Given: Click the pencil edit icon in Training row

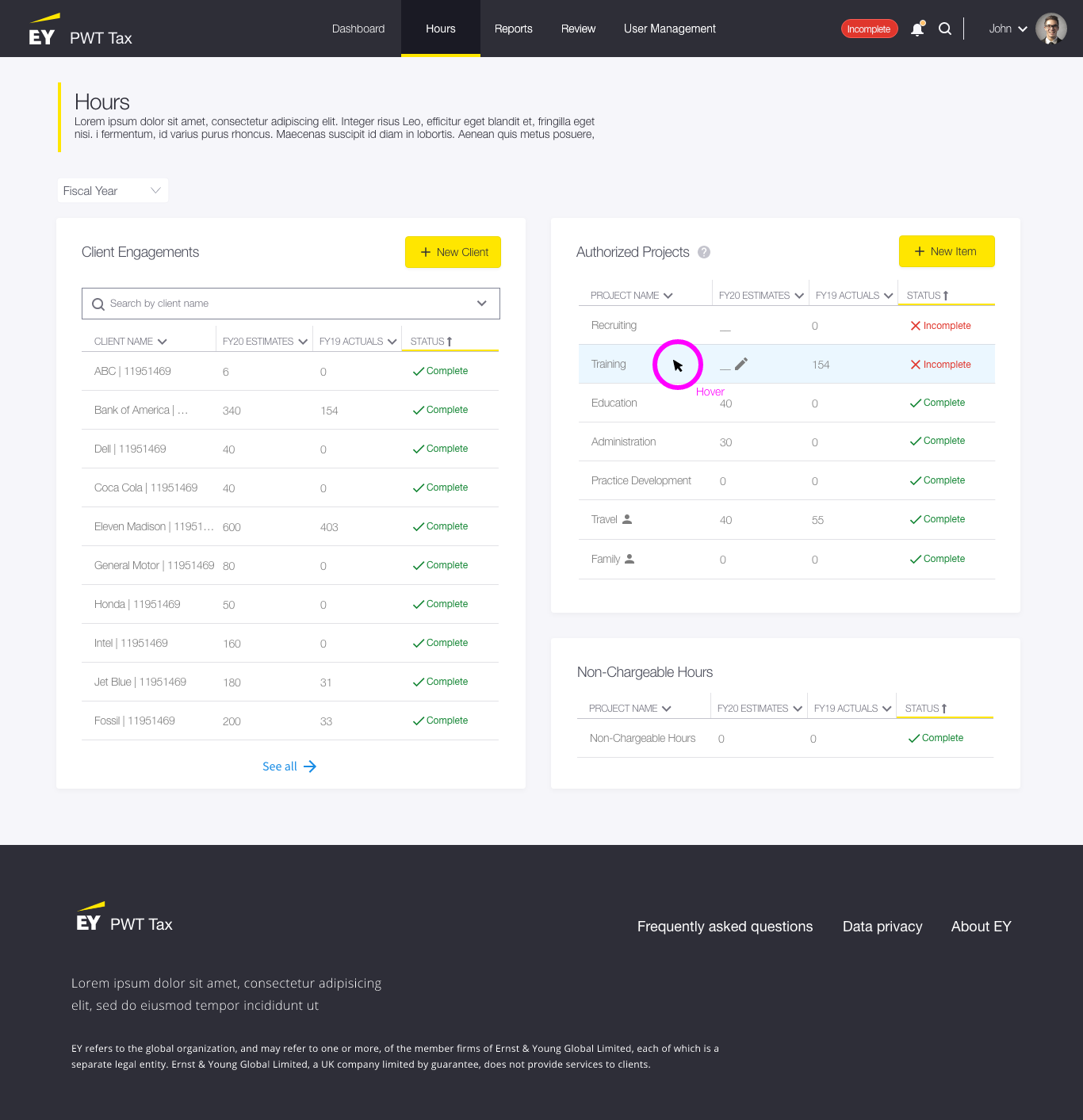Looking at the screenshot, I should click(x=741, y=364).
